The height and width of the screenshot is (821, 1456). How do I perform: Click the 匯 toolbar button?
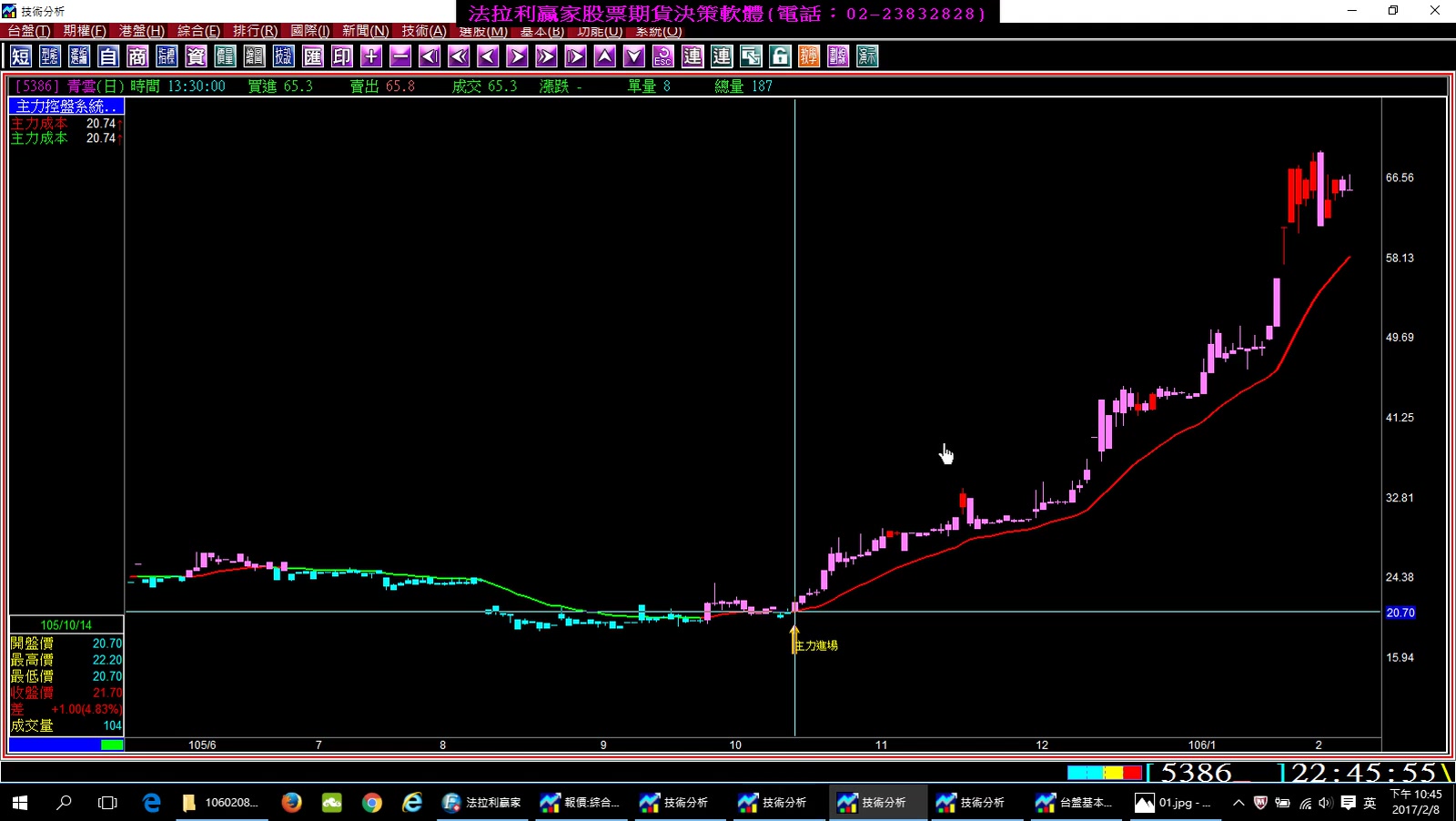tap(313, 56)
